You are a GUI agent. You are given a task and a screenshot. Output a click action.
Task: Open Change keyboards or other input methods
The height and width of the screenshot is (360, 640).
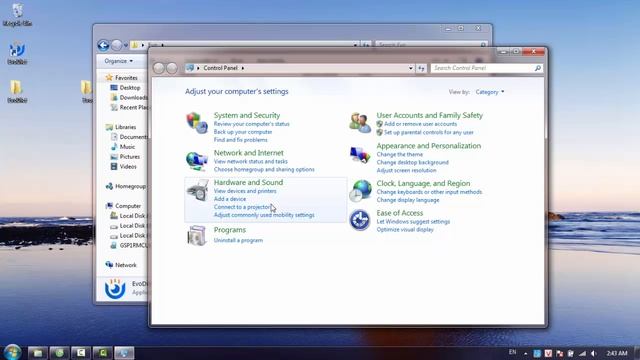(x=429, y=192)
